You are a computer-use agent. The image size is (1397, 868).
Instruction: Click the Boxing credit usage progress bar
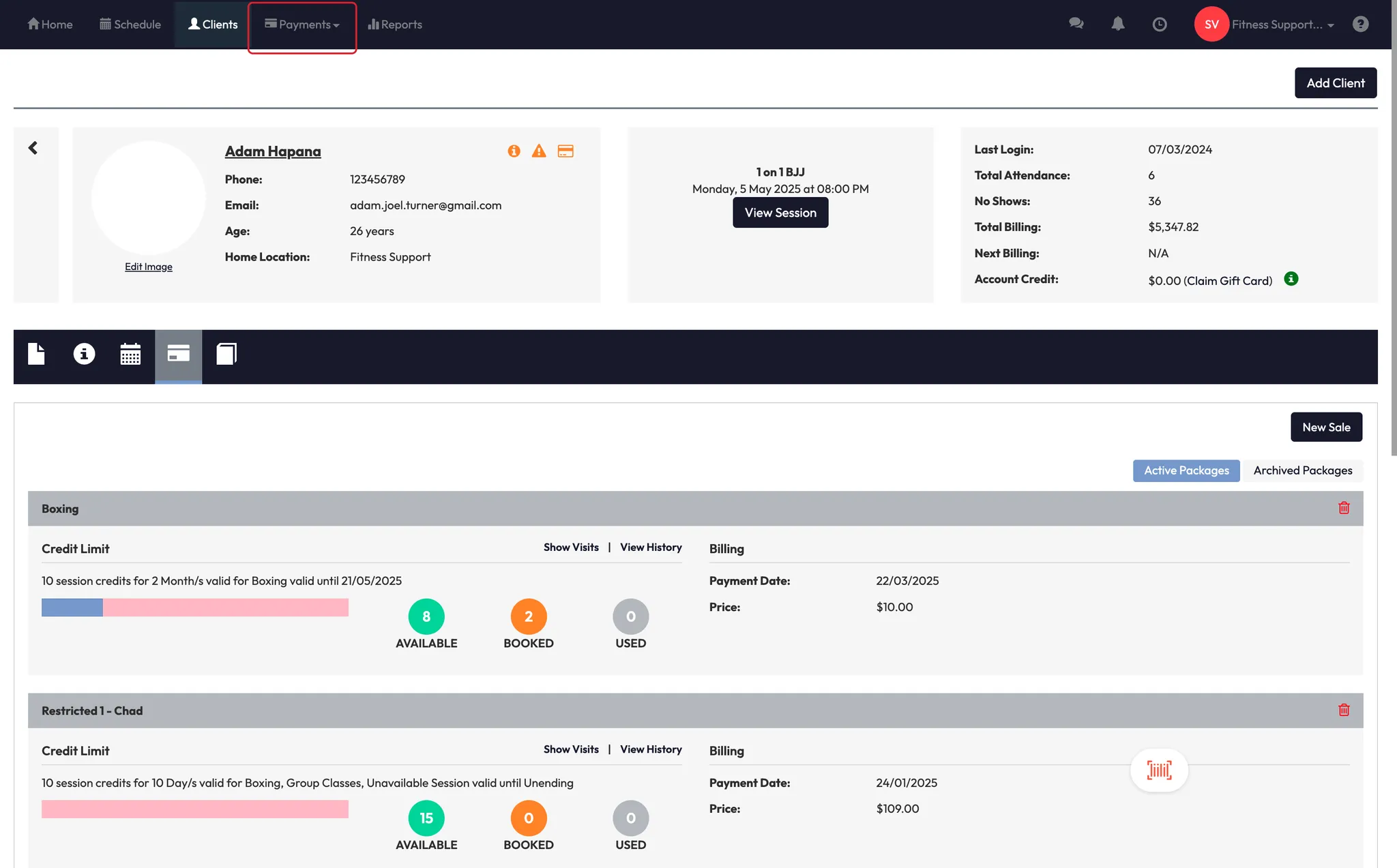pyautogui.click(x=194, y=608)
